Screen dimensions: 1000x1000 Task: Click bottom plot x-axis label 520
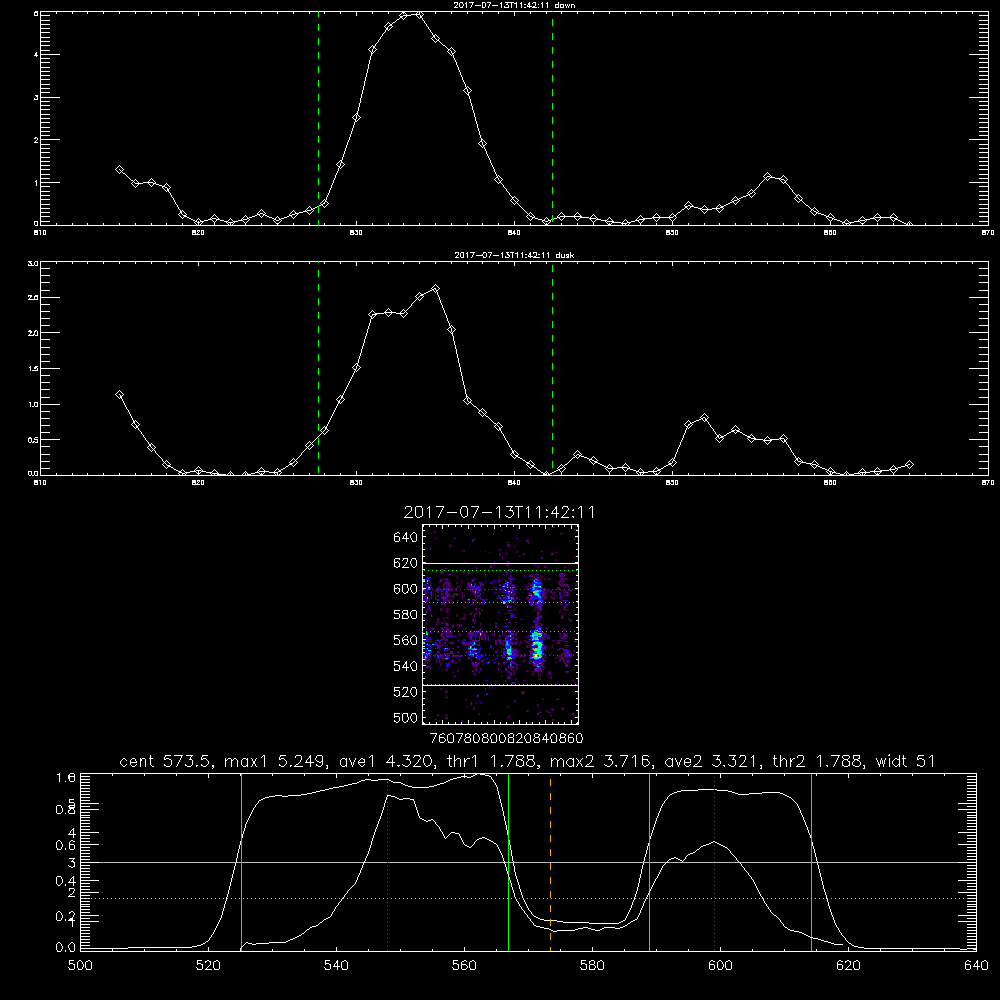coord(208,966)
